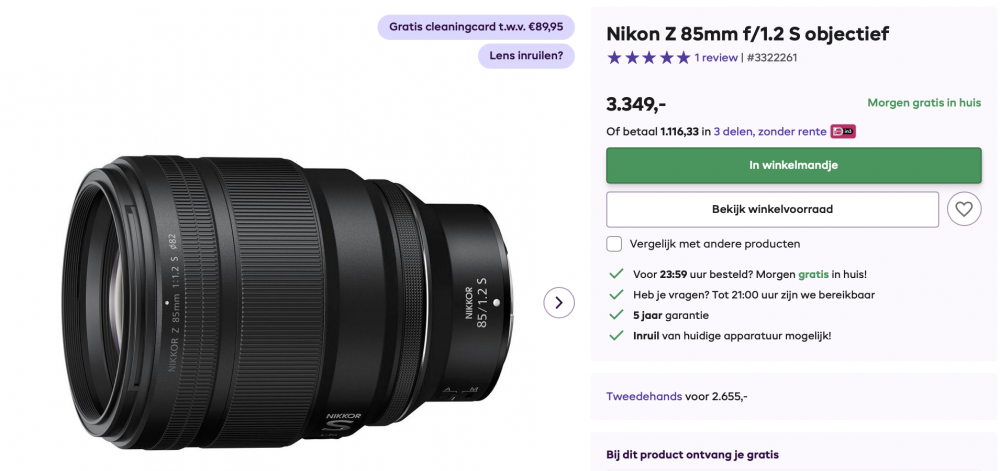
Task: Click Bij dit product ontvang je gratis
Action: click(692, 455)
